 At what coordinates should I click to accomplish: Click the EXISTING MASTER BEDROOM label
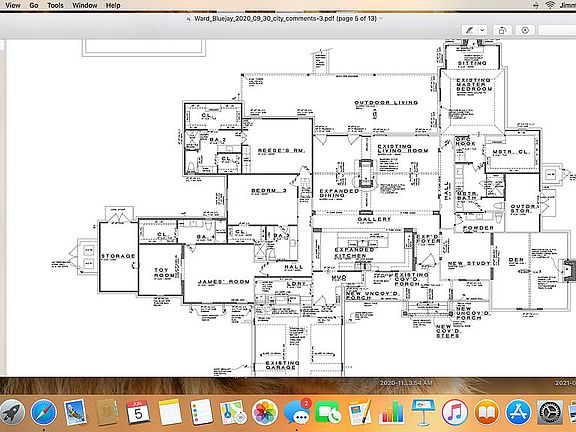point(474,84)
